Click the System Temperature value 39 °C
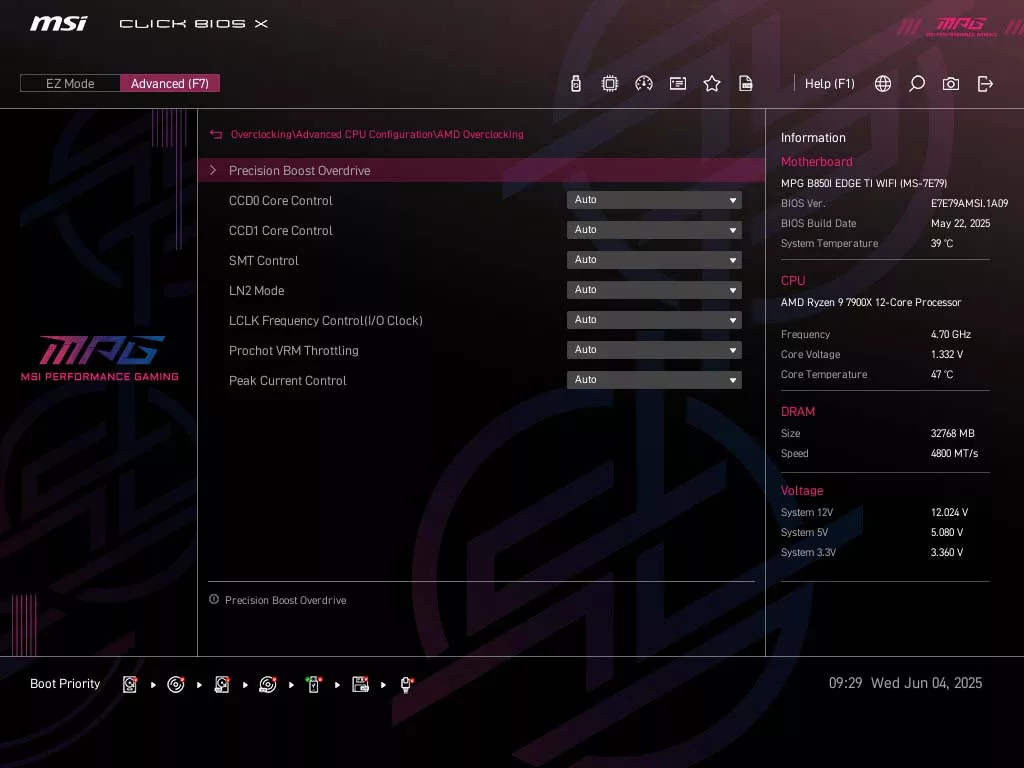This screenshot has width=1024, height=768. click(942, 243)
